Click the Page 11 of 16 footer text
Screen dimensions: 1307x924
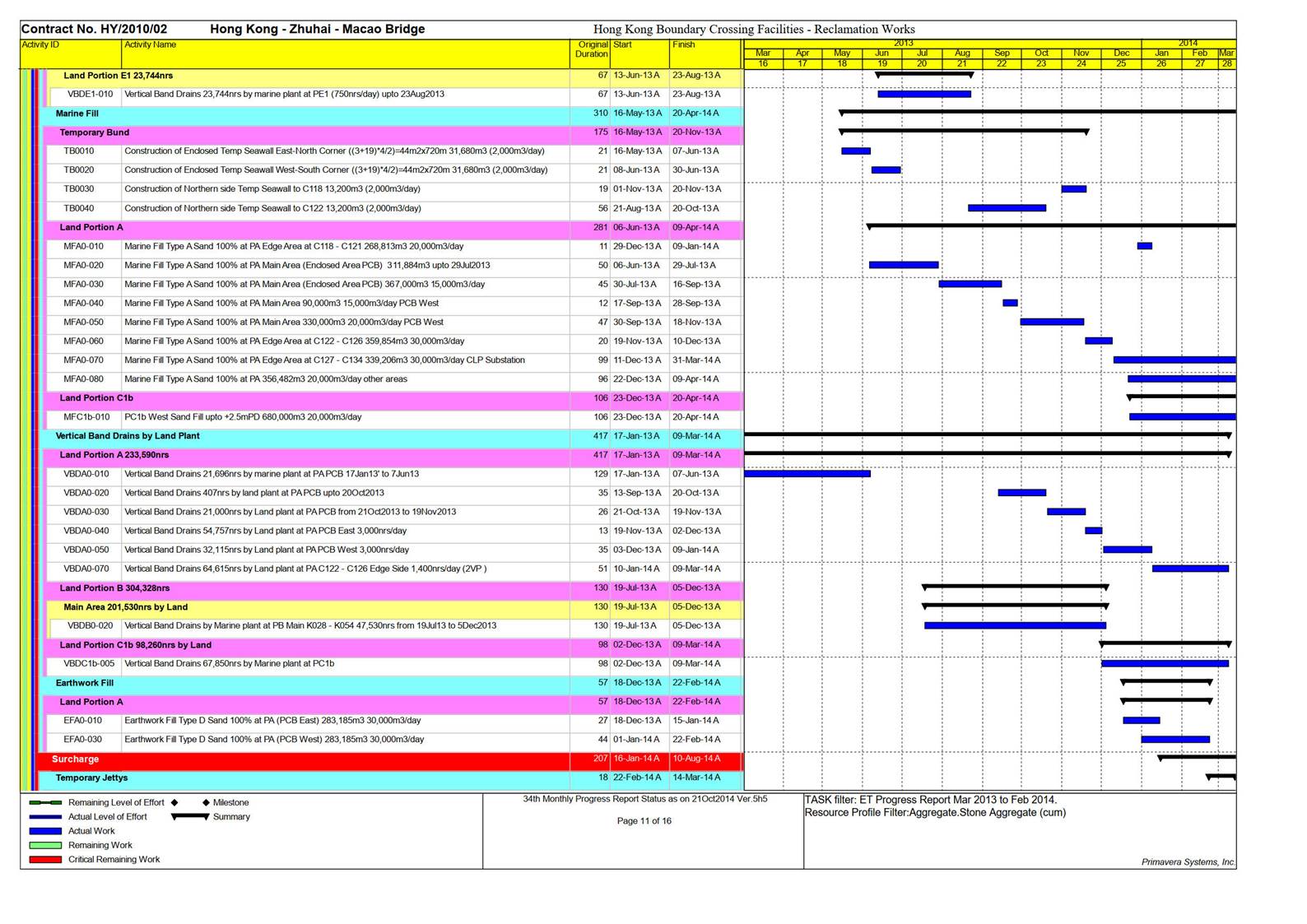(644, 821)
